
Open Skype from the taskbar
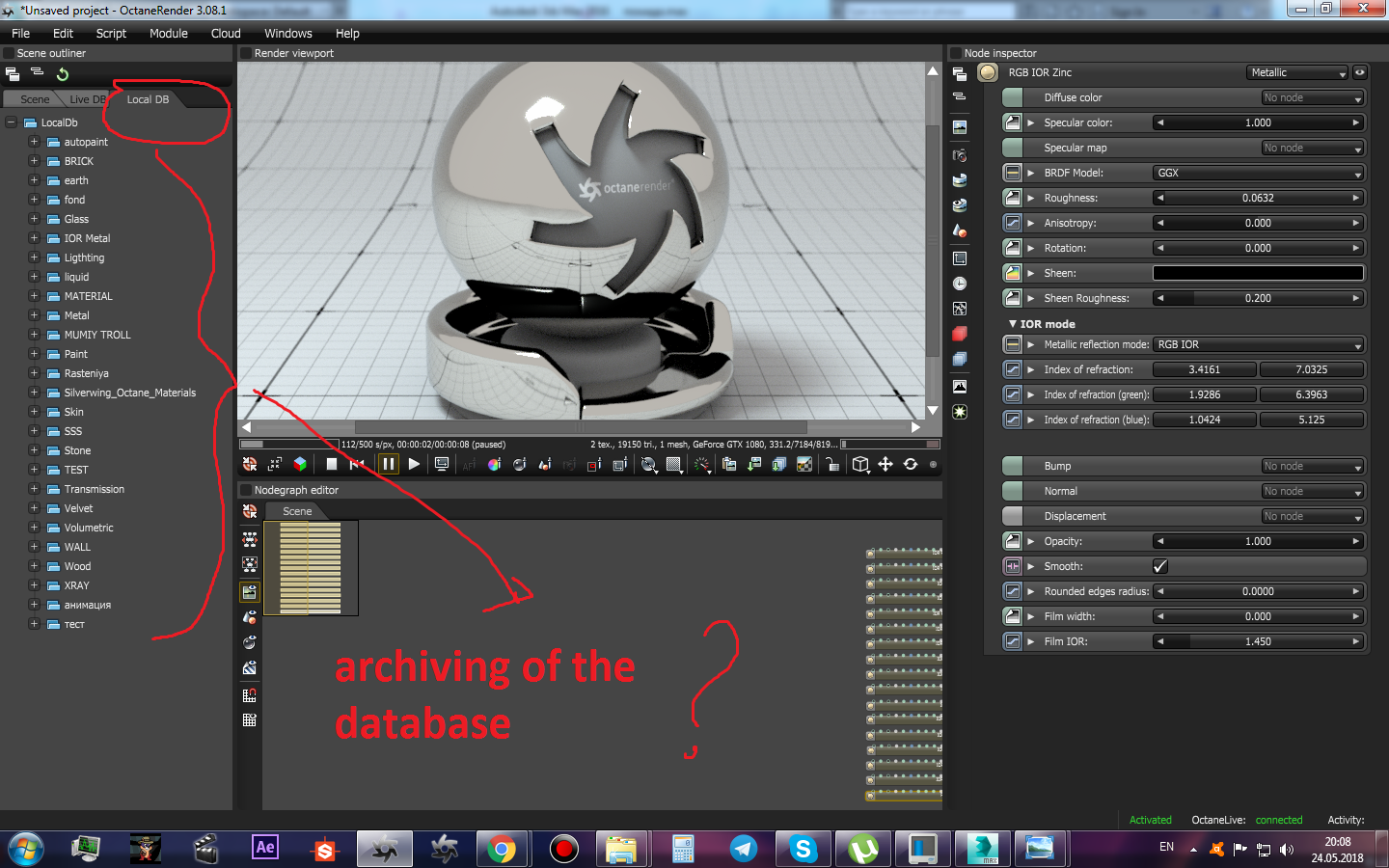(803, 849)
